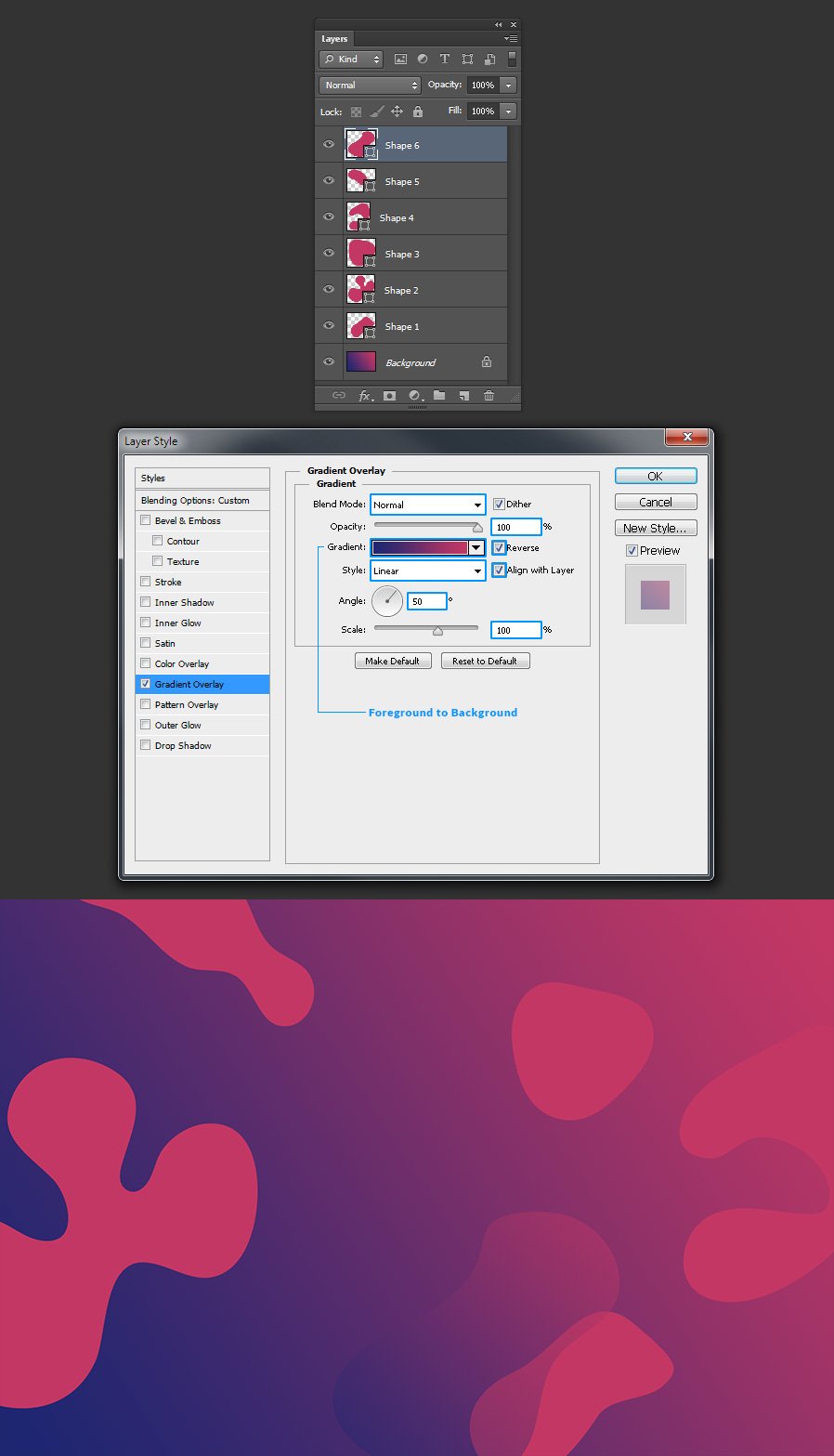Open the fx layer style menu

(x=366, y=396)
